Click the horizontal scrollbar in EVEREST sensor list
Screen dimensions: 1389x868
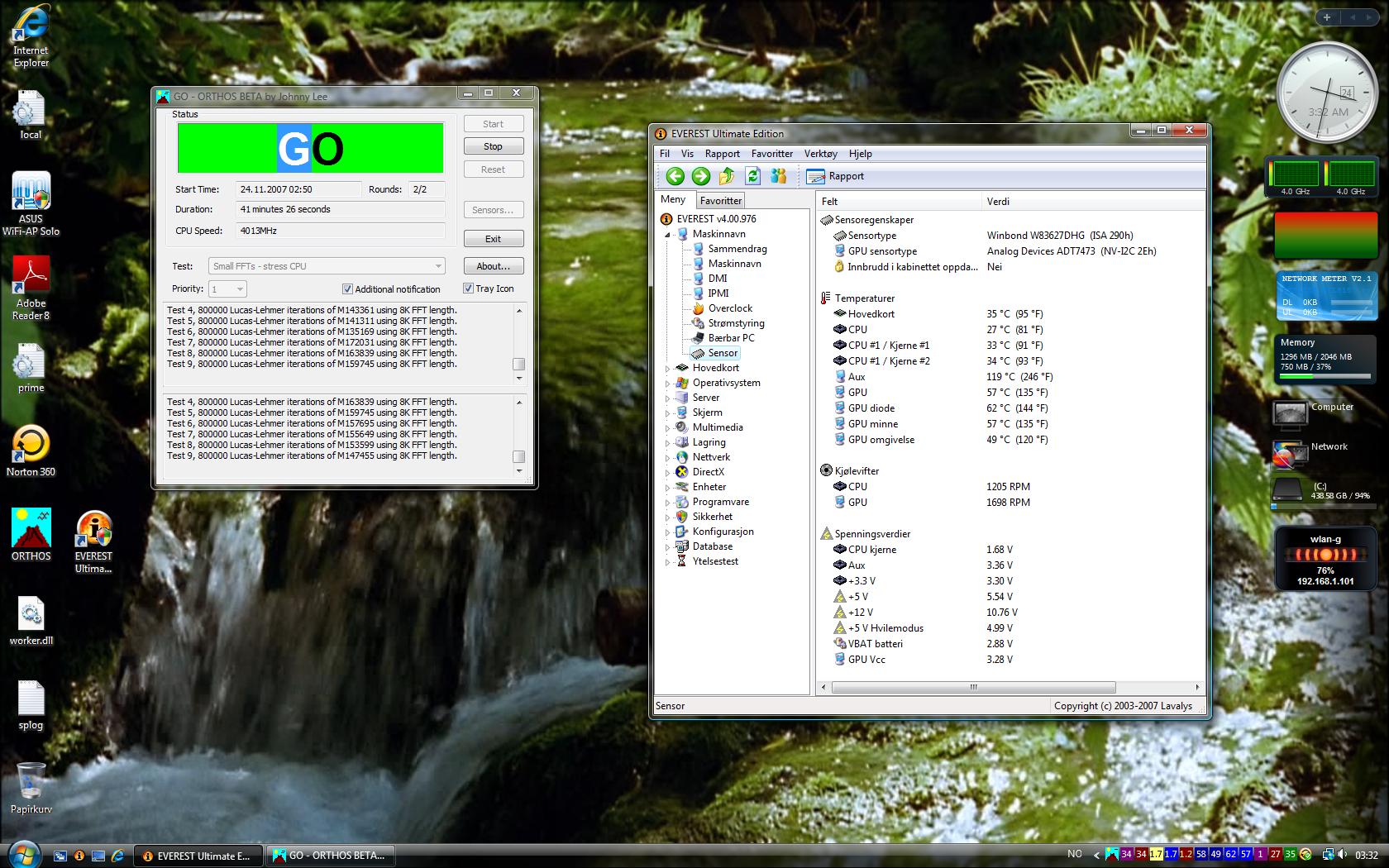click(973, 688)
